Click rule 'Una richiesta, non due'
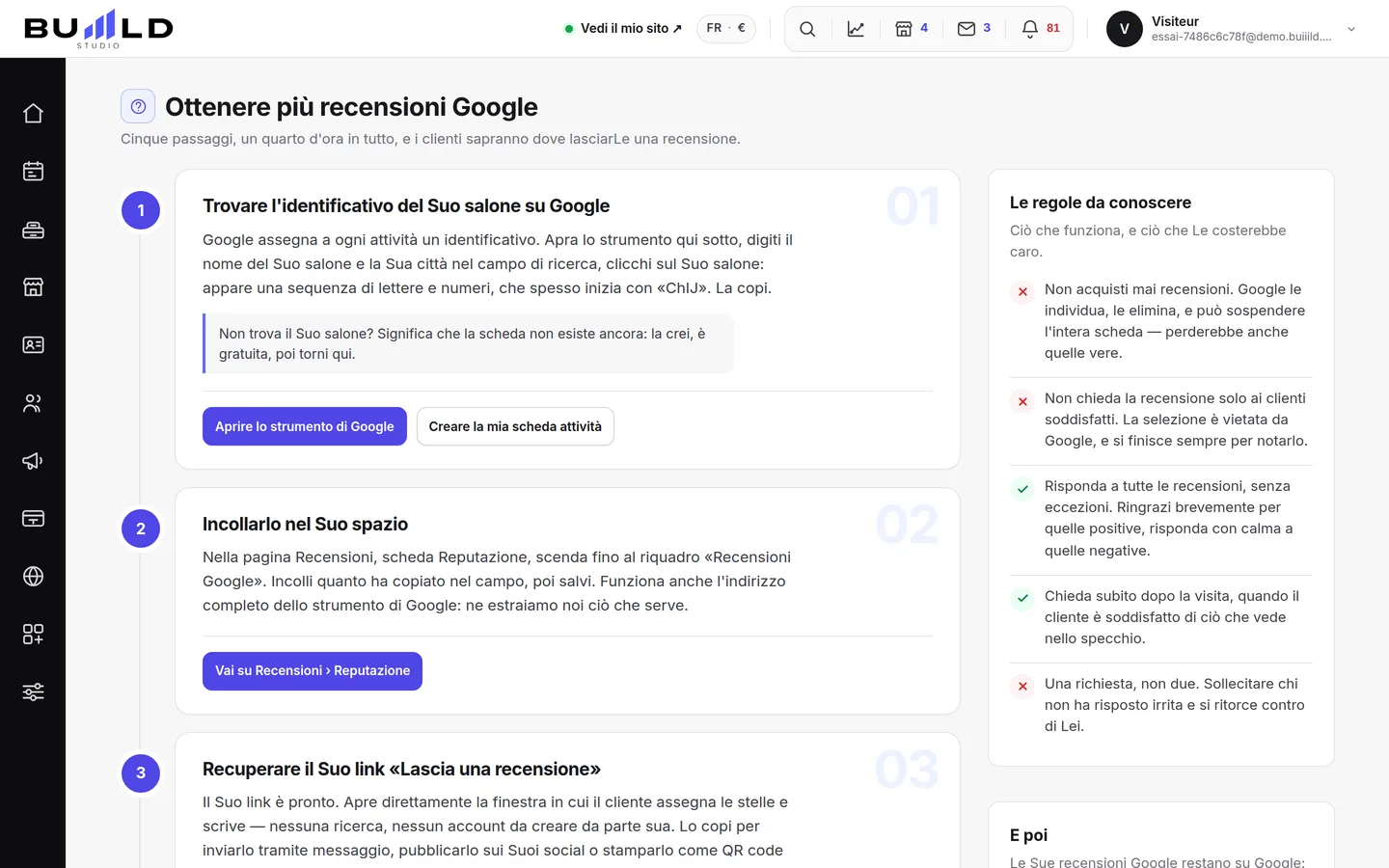Screen dimensions: 1389x868 [x=1161, y=705]
